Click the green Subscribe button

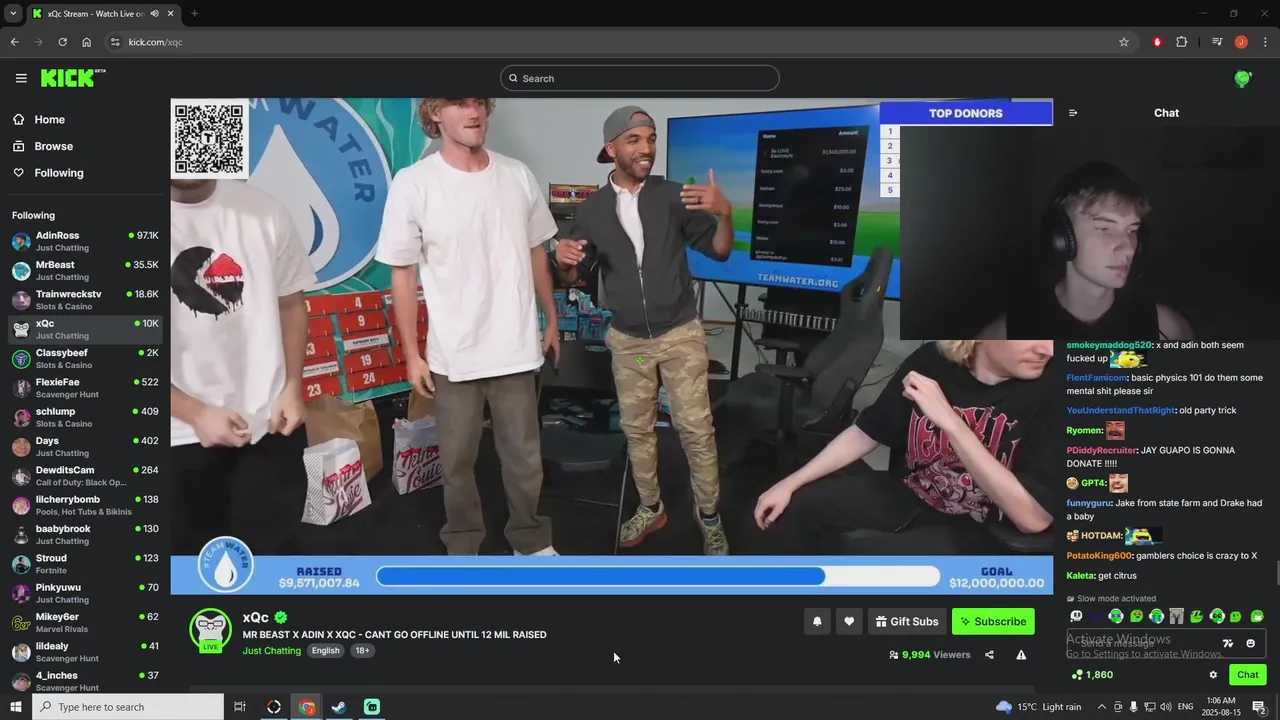[x=993, y=622]
